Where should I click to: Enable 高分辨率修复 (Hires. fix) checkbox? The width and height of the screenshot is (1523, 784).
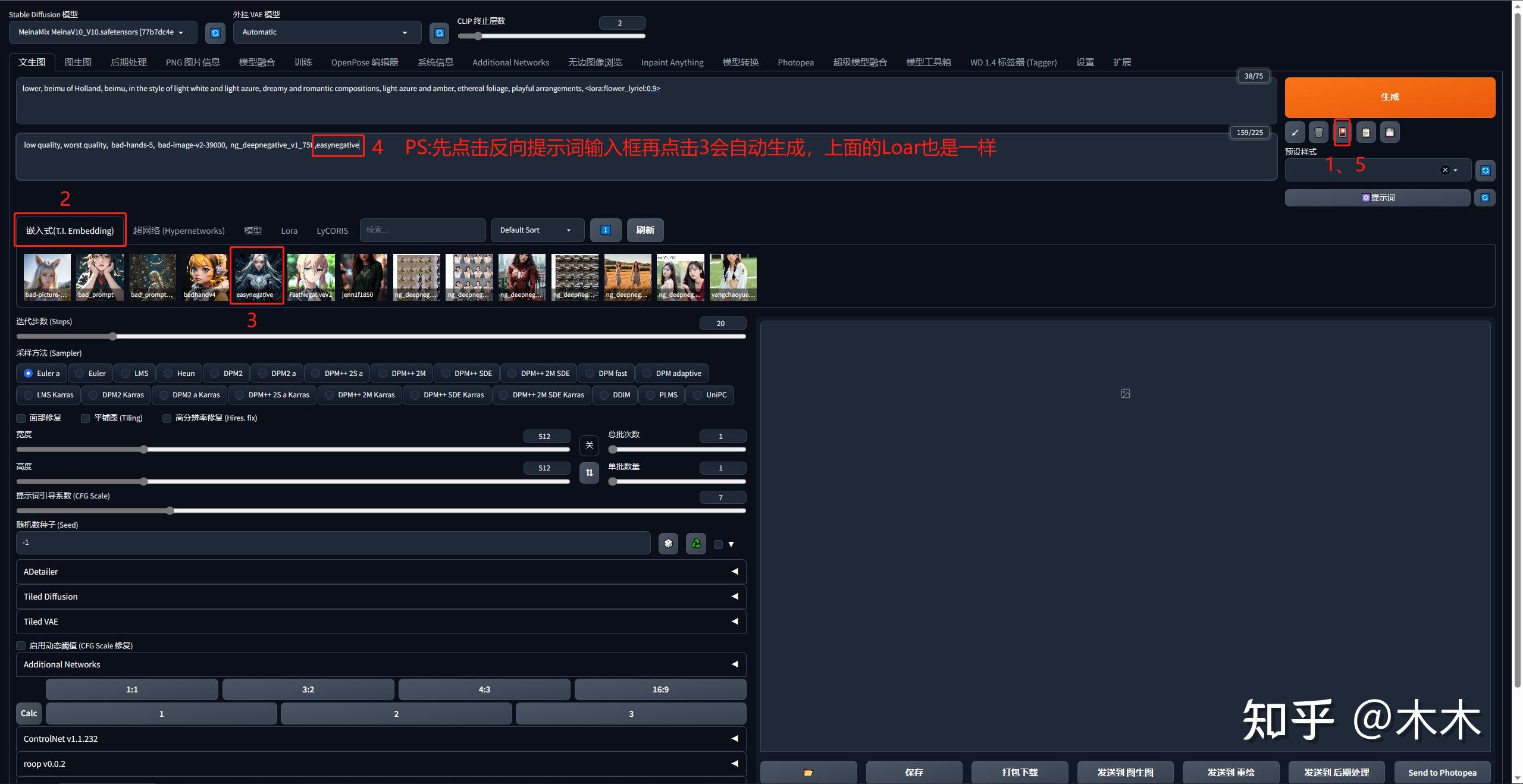[167, 418]
